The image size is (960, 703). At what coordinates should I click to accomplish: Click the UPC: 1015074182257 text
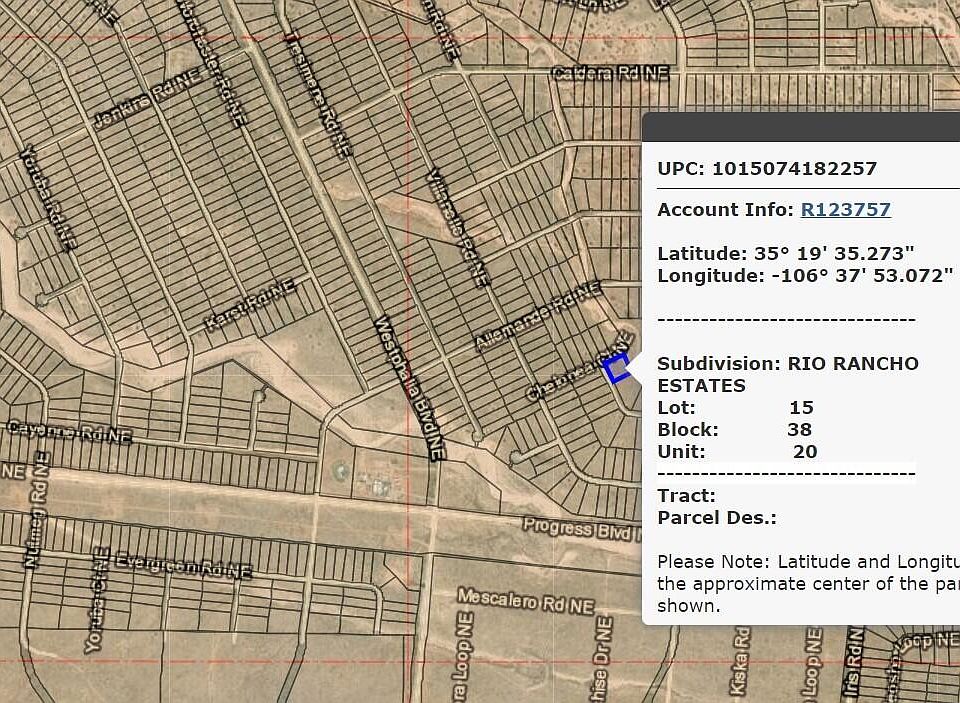coord(767,168)
